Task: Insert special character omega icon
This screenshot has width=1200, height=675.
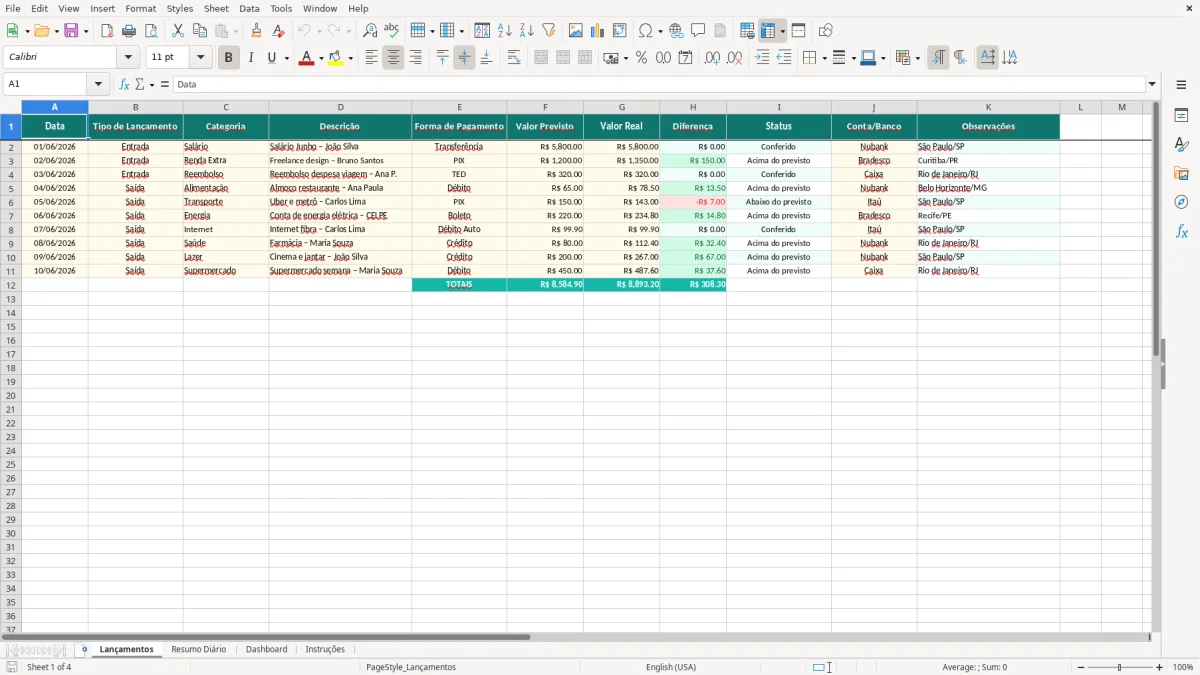Action: [646, 31]
